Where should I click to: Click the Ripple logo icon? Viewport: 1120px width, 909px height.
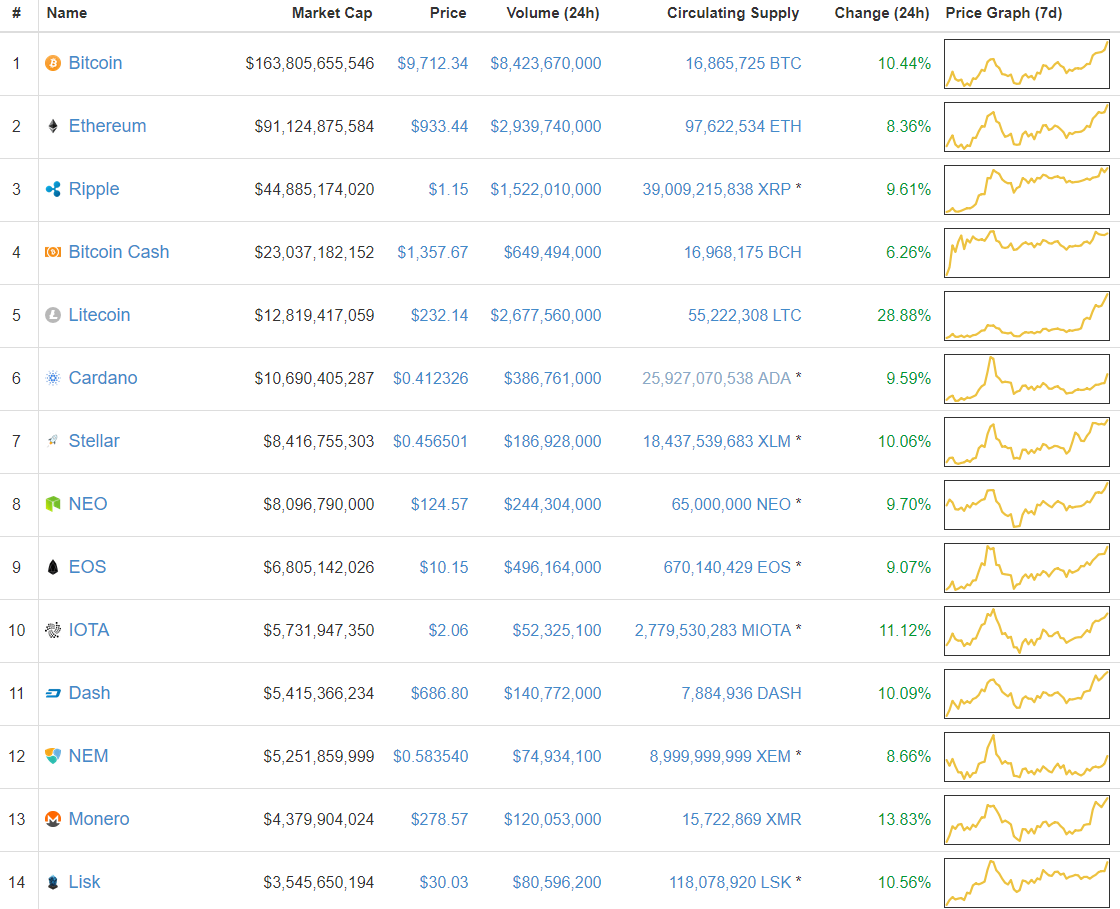tap(53, 189)
